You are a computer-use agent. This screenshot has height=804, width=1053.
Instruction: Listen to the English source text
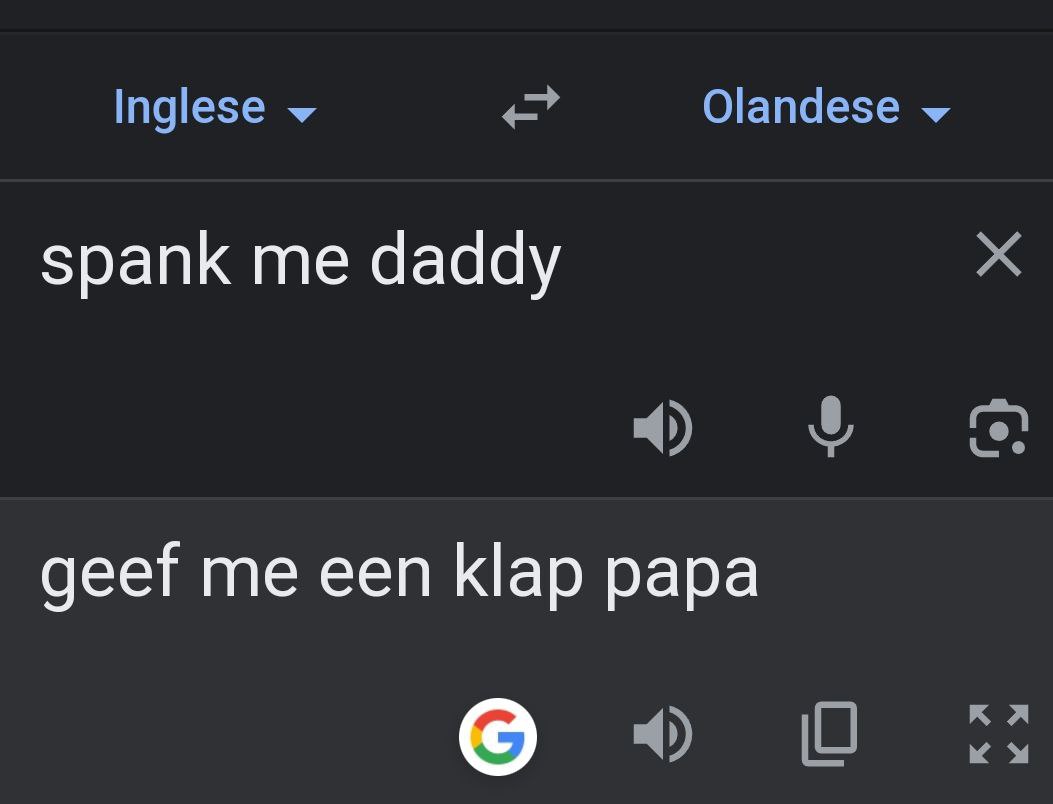pos(662,428)
